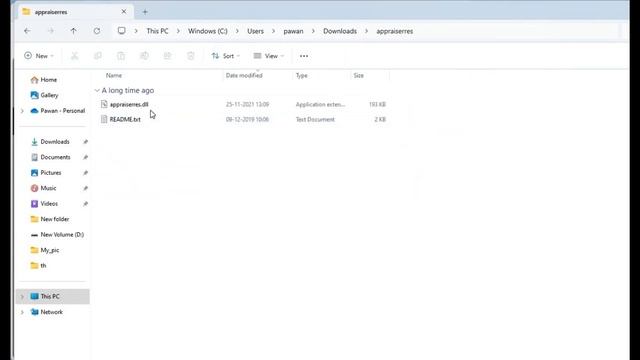Click the PC monitor icon in address bar
The height and width of the screenshot is (360, 640).
point(122,31)
